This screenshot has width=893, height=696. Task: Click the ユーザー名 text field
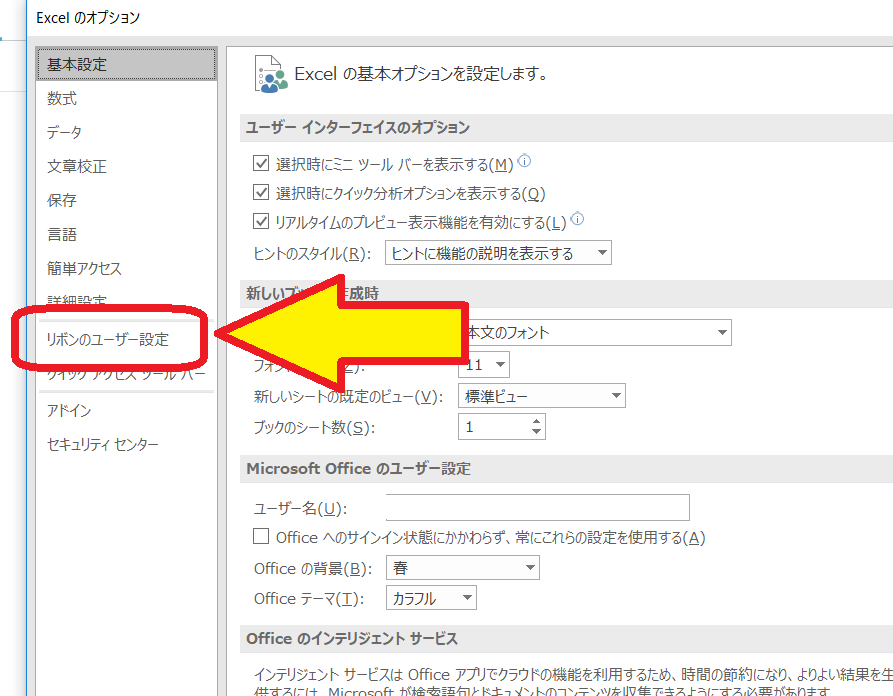point(538,507)
